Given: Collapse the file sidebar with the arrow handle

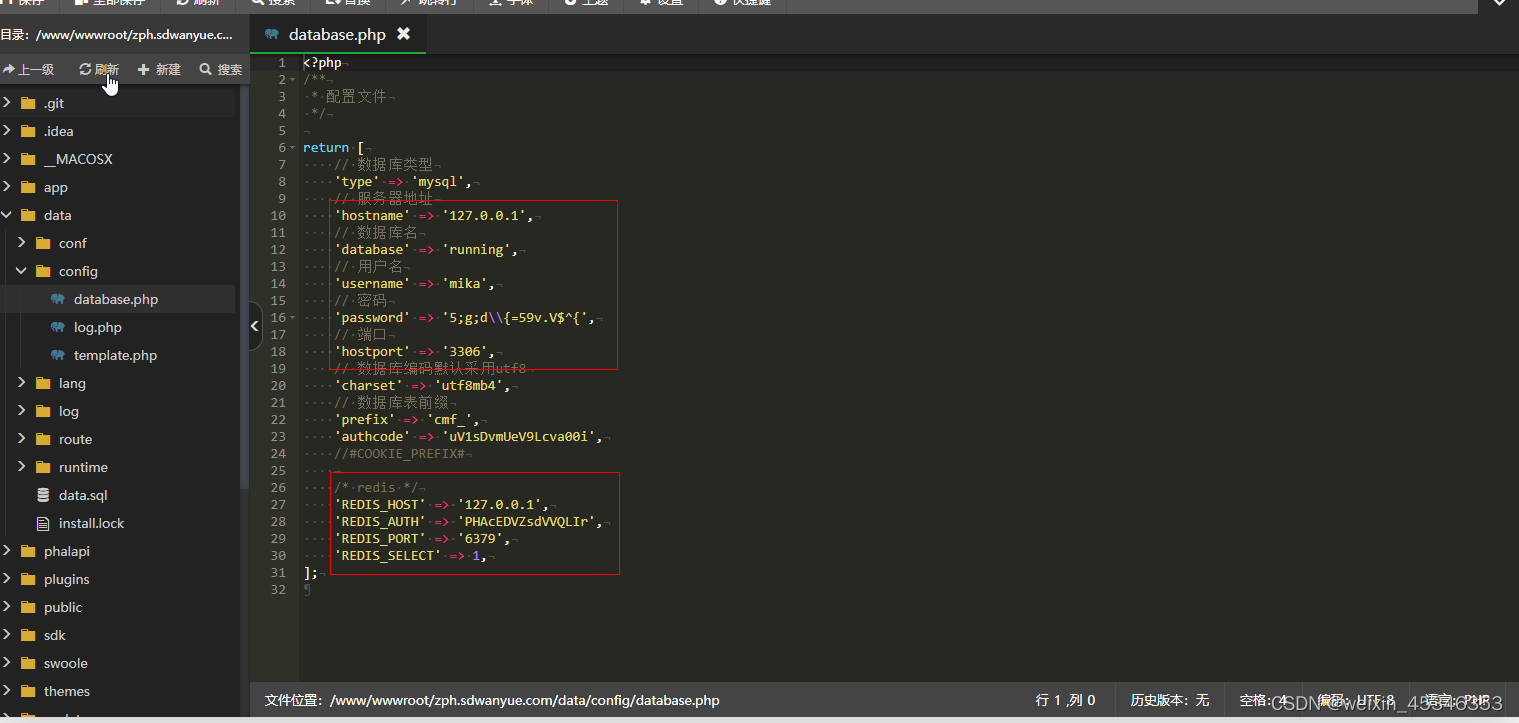Looking at the screenshot, I should point(255,326).
